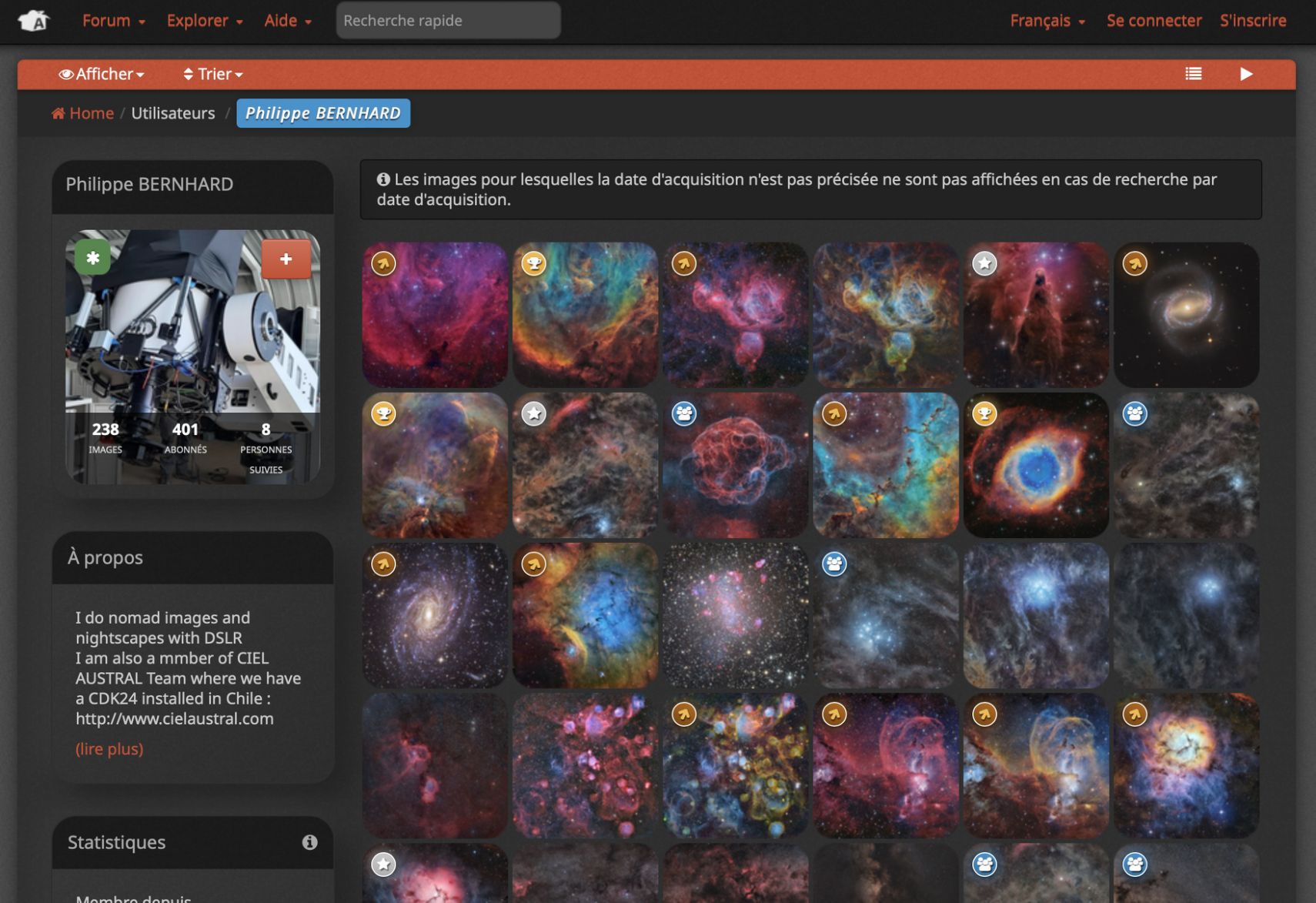This screenshot has height=903, width=1316.
Task: Click the S'inscrire link
Action: pyautogui.click(x=1253, y=21)
